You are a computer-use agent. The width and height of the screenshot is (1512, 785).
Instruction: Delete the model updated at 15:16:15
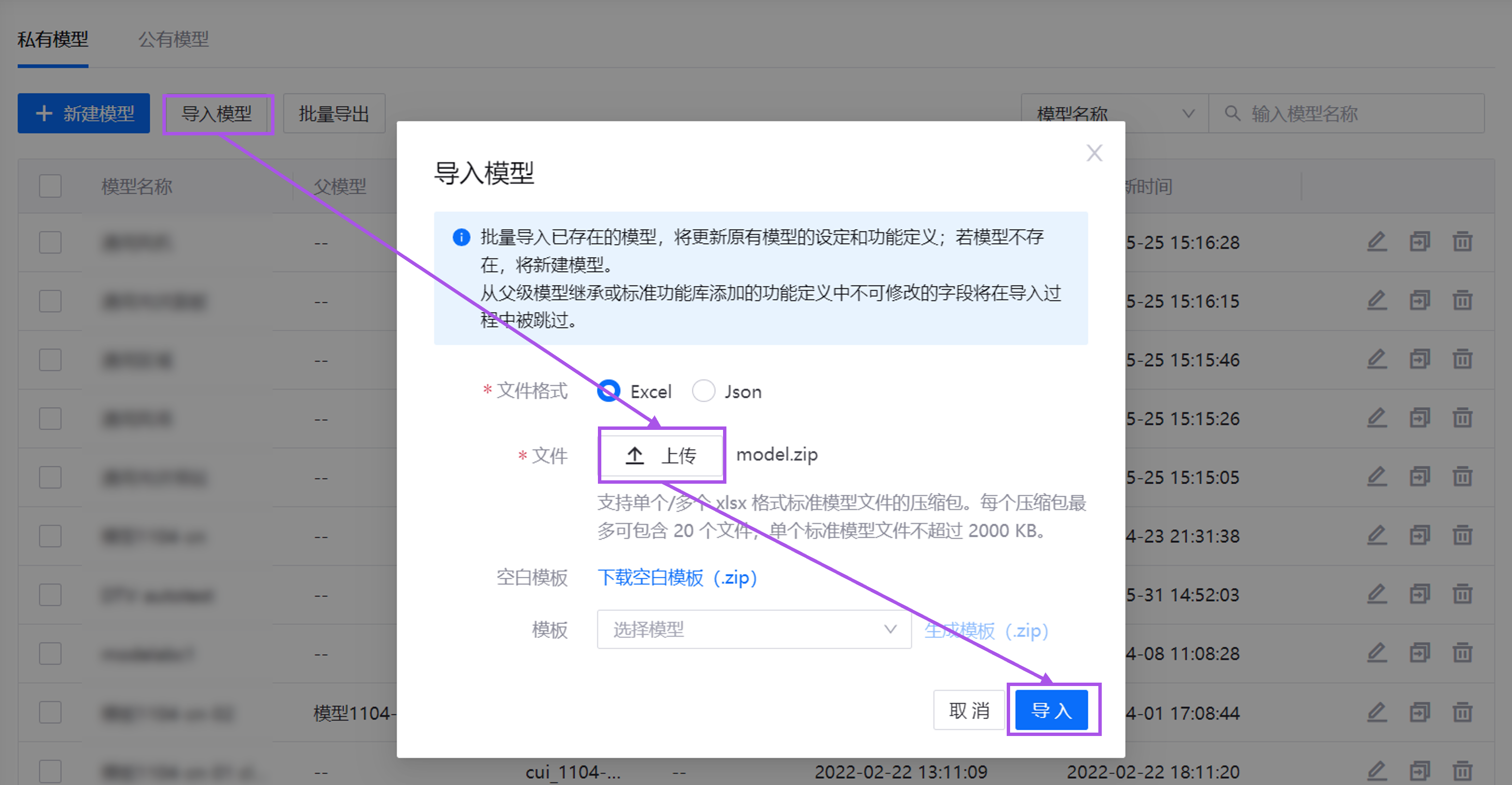1462,301
